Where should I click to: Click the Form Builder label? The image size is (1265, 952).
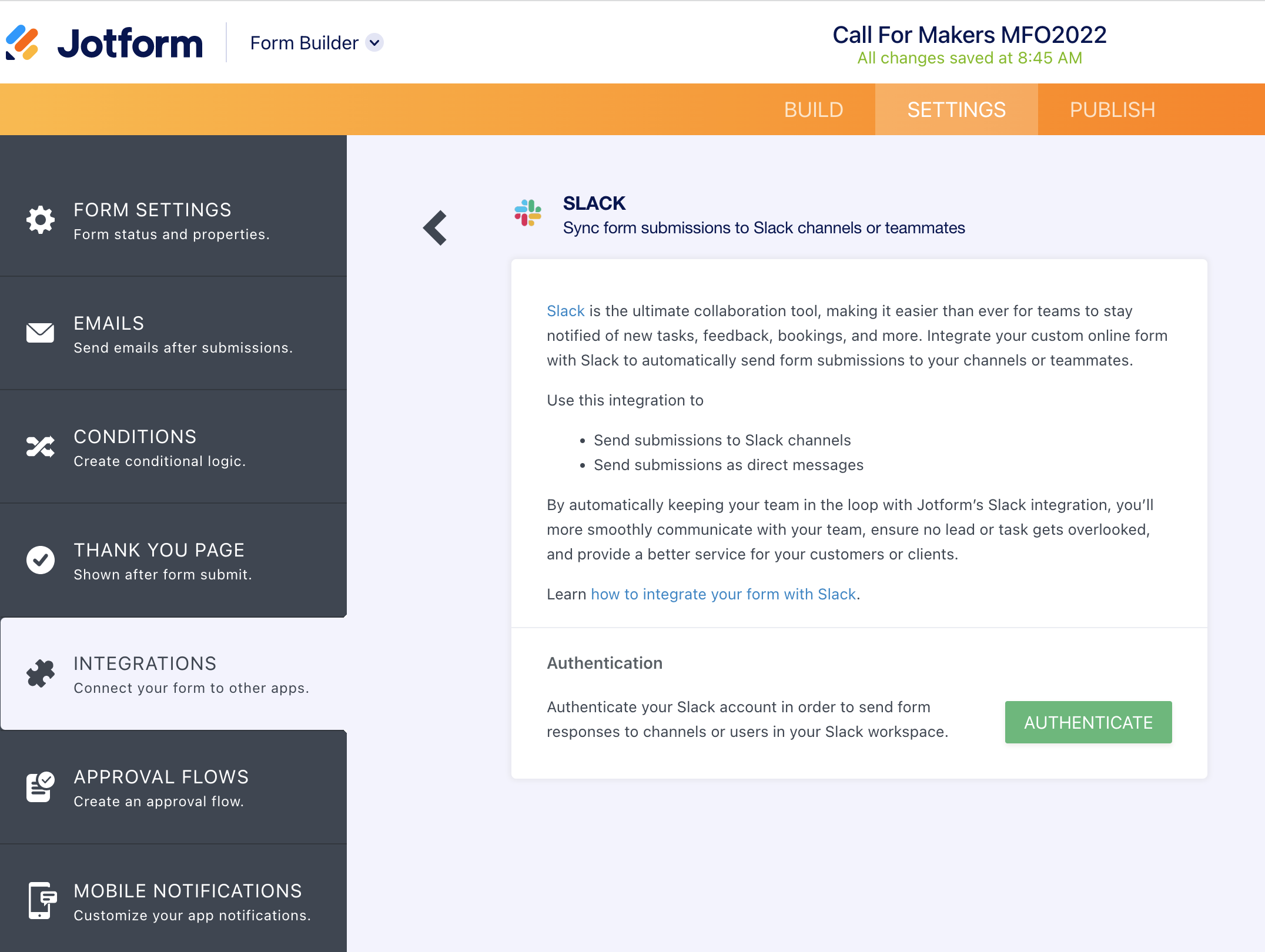pyautogui.click(x=304, y=43)
